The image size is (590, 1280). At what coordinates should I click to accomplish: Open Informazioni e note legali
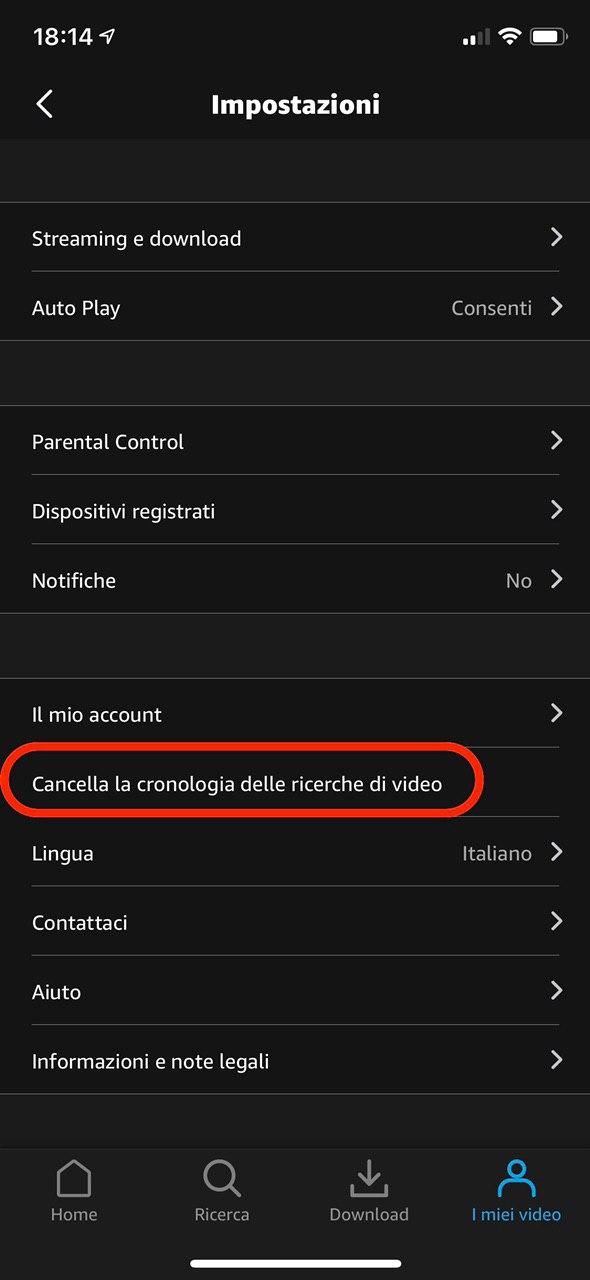click(x=295, y=1061)
